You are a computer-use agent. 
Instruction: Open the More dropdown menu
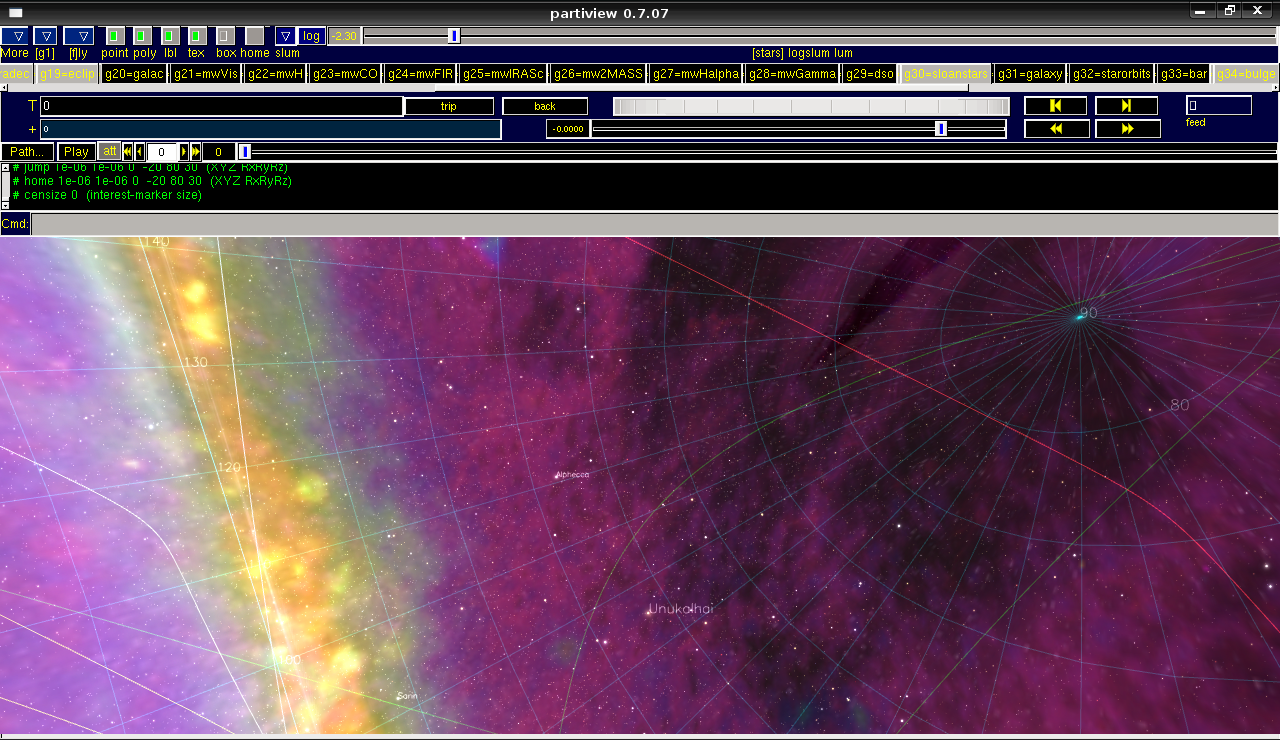(x=18, y=36)
